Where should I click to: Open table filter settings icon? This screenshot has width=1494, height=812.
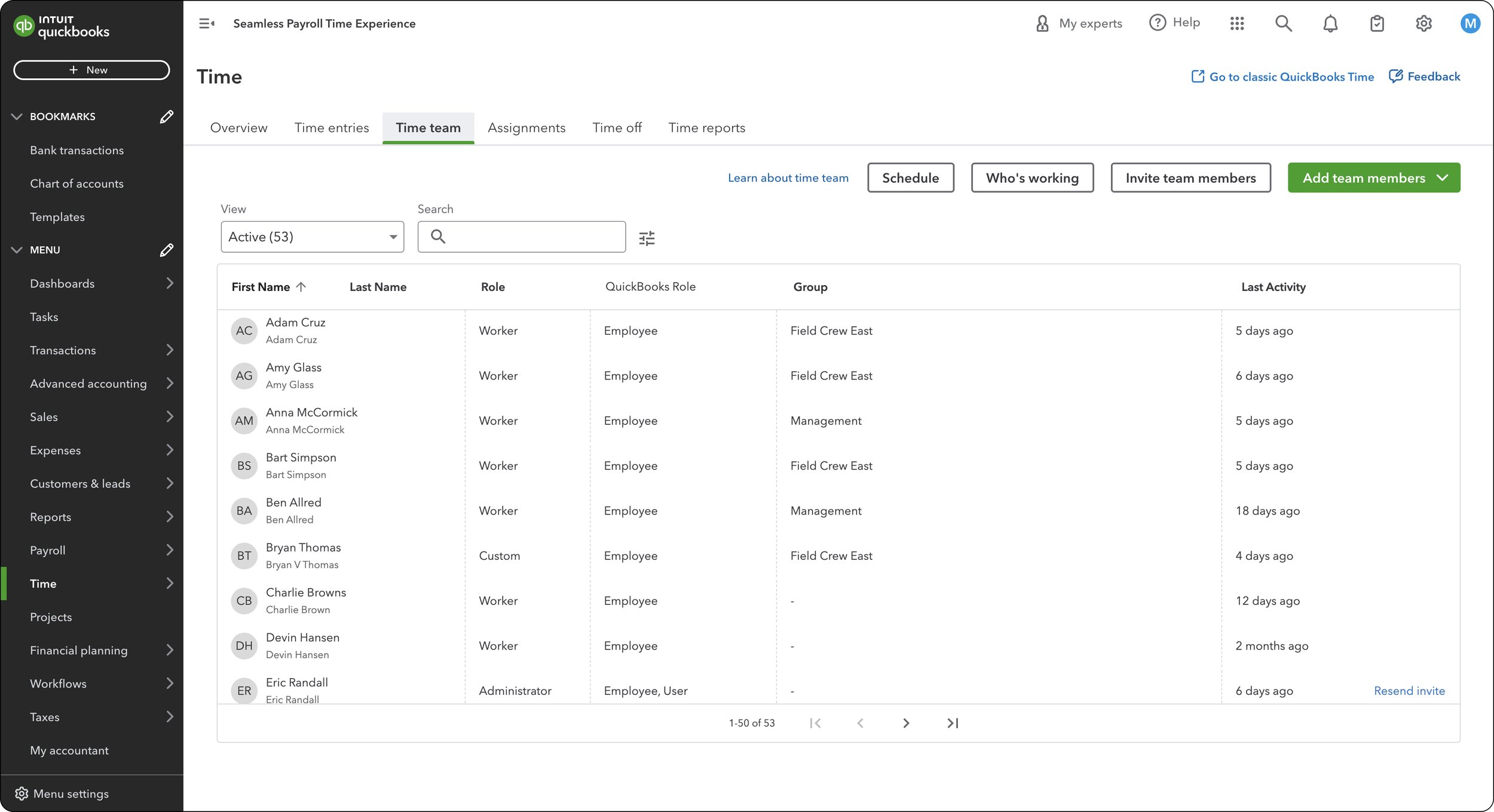647,238
